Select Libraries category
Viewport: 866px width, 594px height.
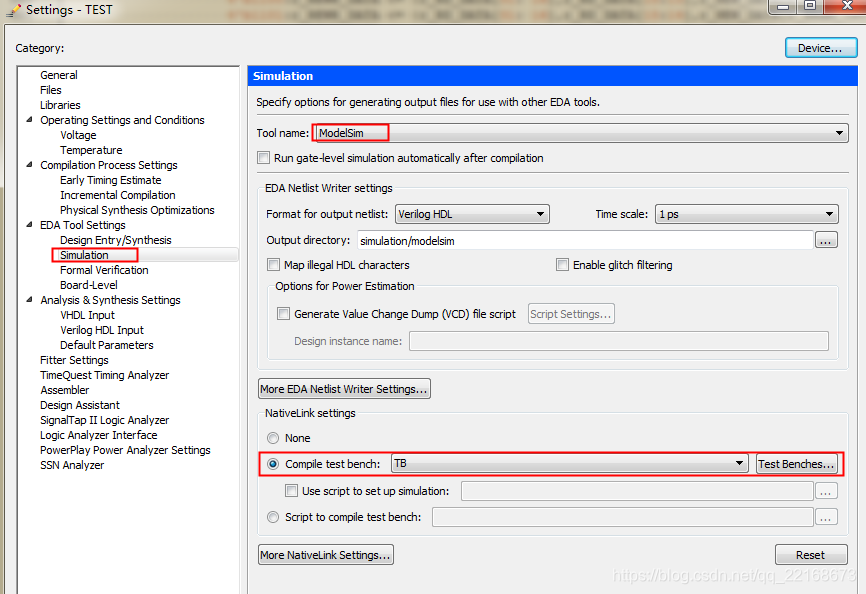coord(60,105)
